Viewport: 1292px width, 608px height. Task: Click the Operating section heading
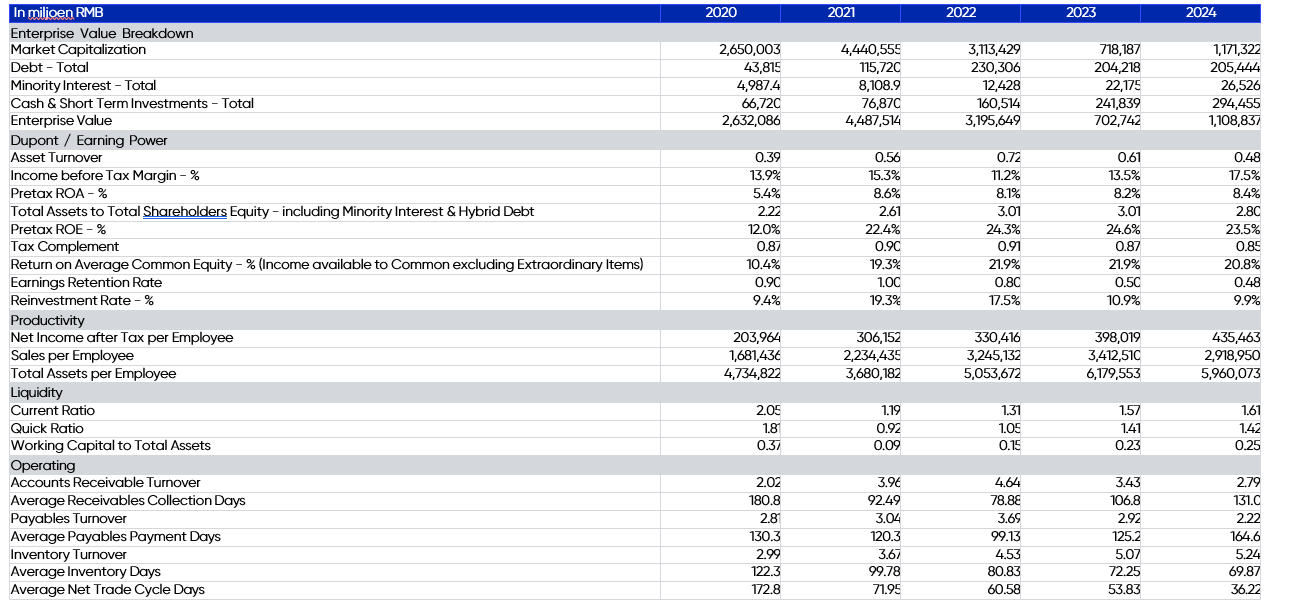coord(43,466)
